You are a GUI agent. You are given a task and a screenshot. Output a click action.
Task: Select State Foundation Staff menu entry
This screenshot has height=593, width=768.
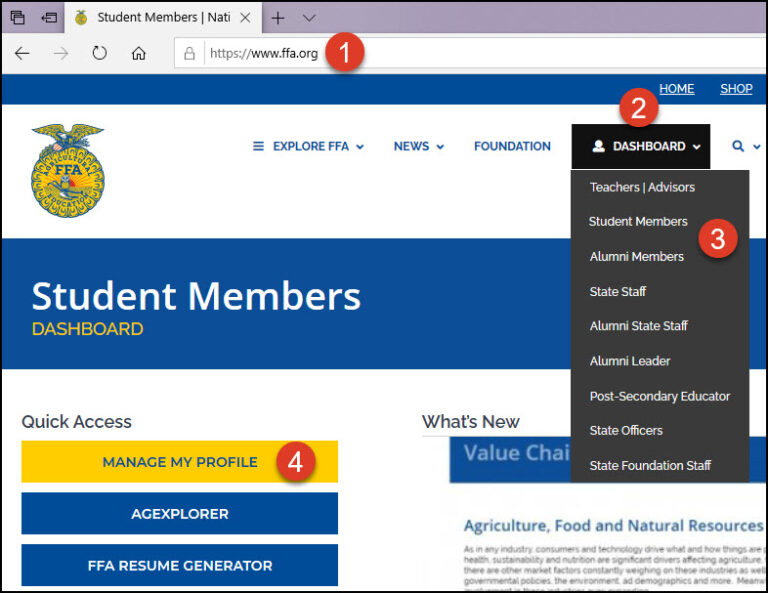[650, 466]
